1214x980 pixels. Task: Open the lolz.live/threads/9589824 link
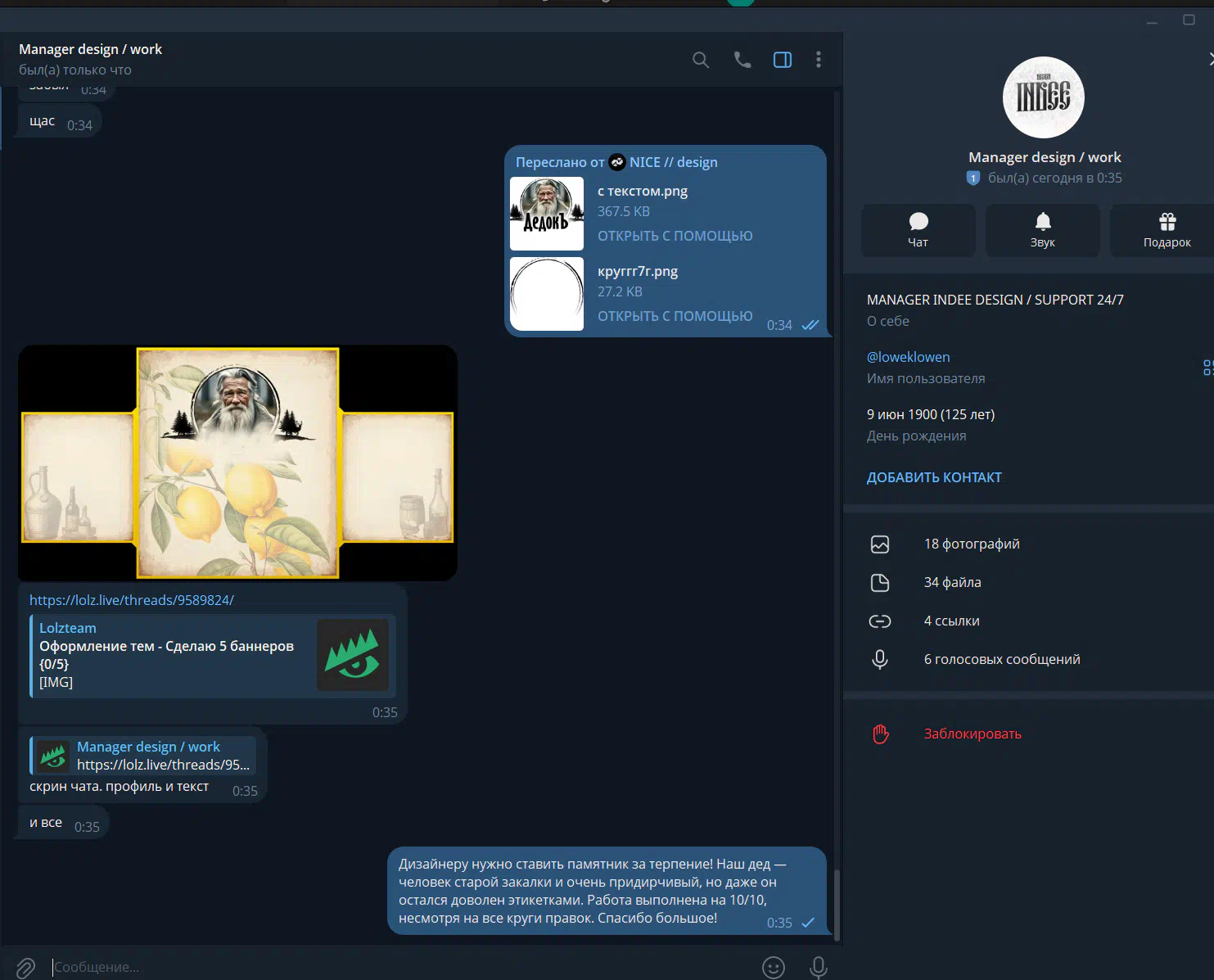coord(132,600)
